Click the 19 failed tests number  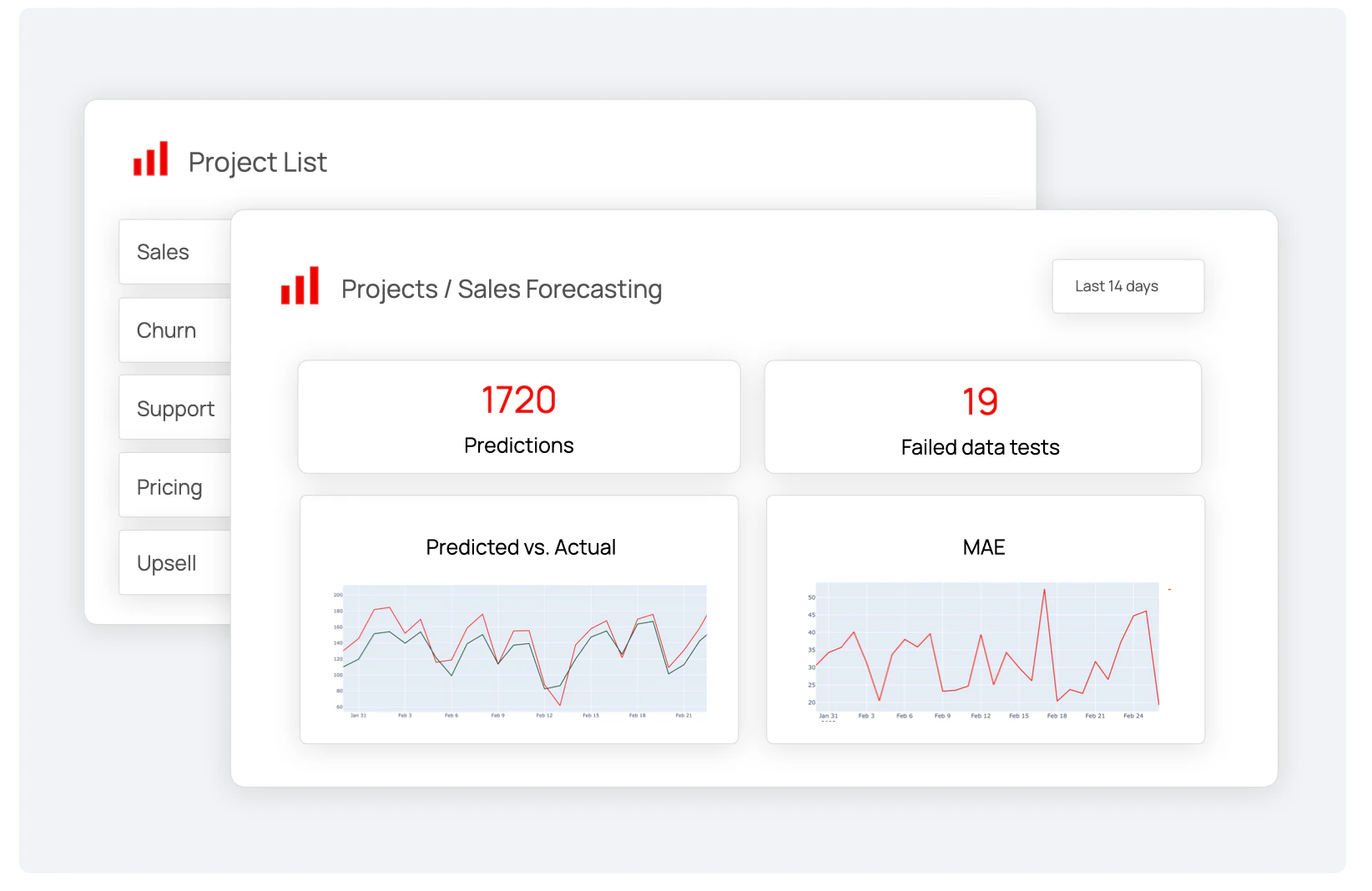pos(981,402)
